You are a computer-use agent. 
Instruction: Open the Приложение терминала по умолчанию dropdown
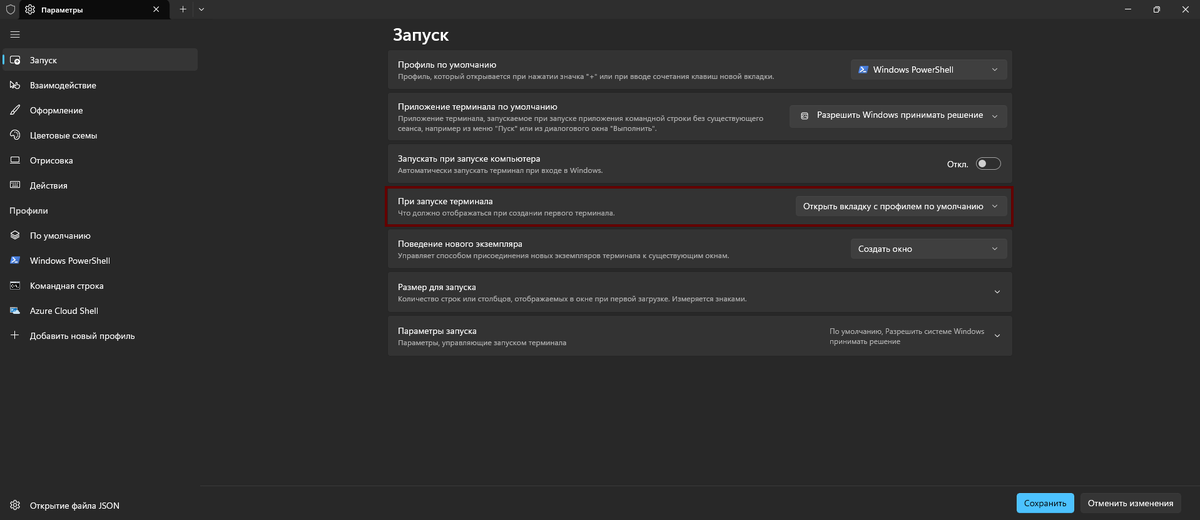pyautogui.click(x=898, y=116)
